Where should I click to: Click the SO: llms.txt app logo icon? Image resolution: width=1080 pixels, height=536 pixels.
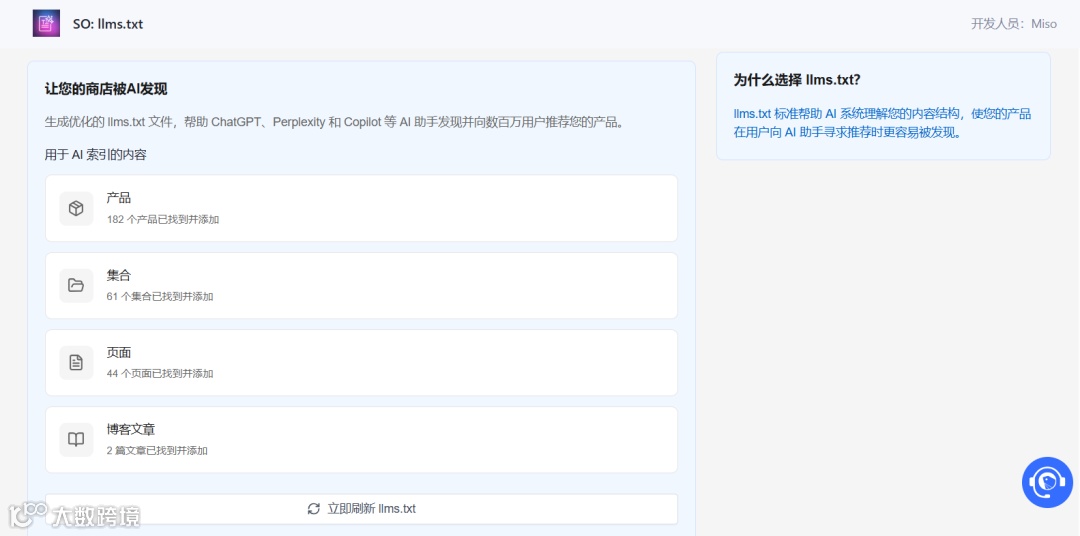46,23
